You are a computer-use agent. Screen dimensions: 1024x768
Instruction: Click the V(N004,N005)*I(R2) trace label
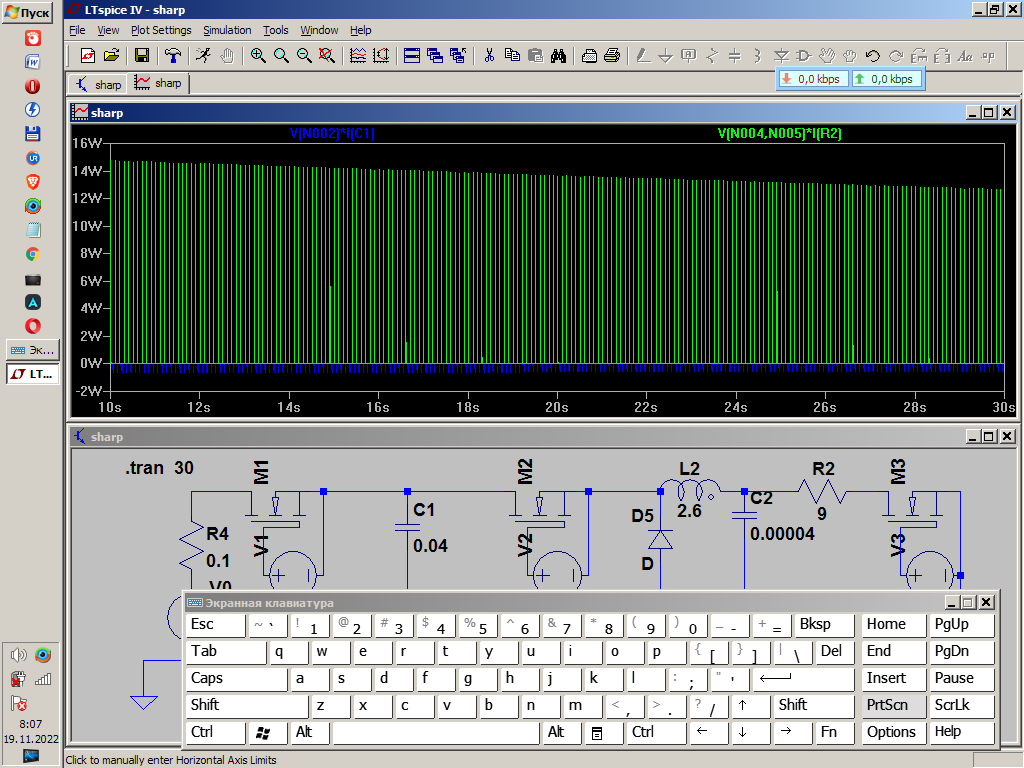click(778, 133)
